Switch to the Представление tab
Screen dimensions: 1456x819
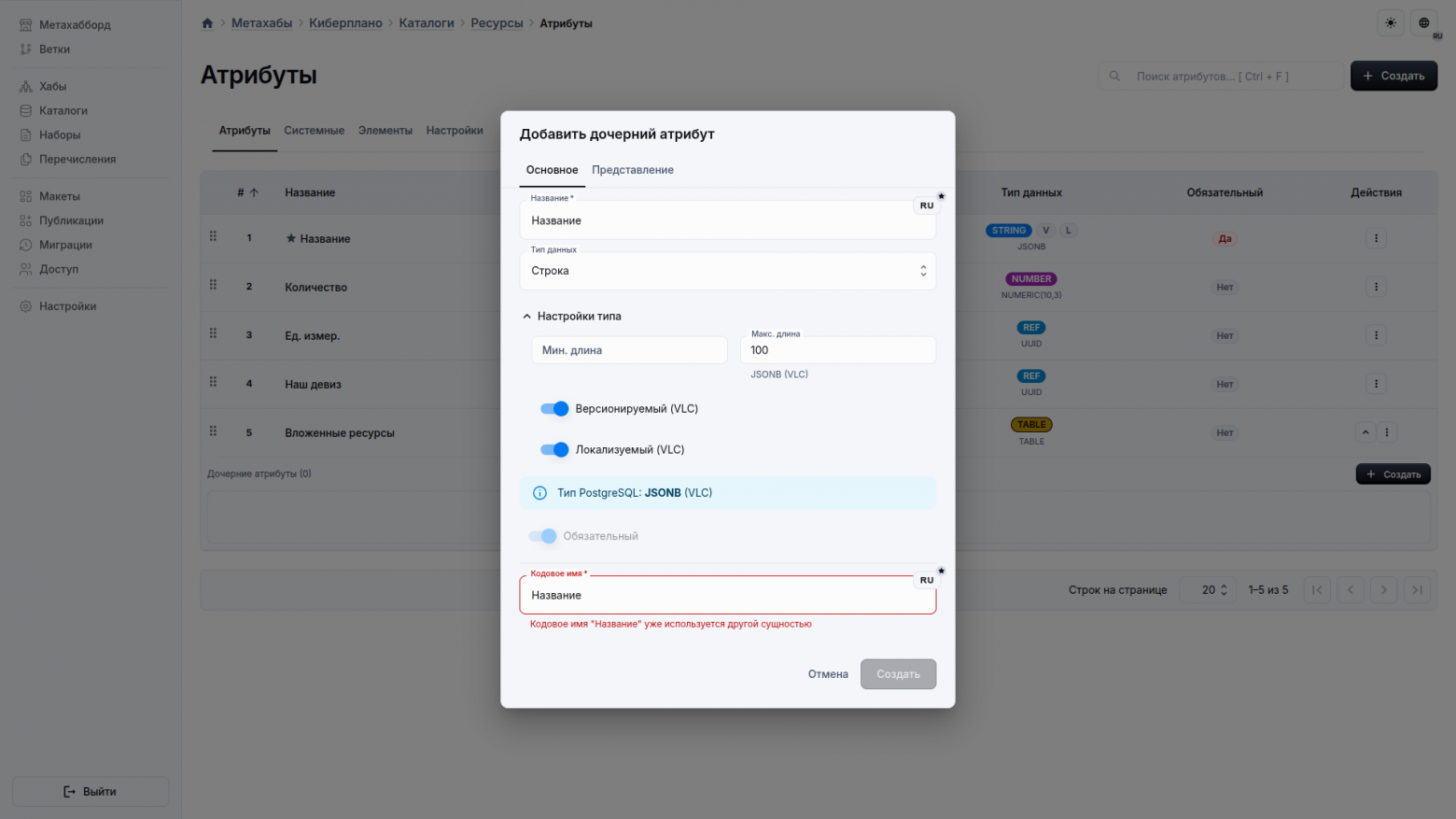click(633, 169)
